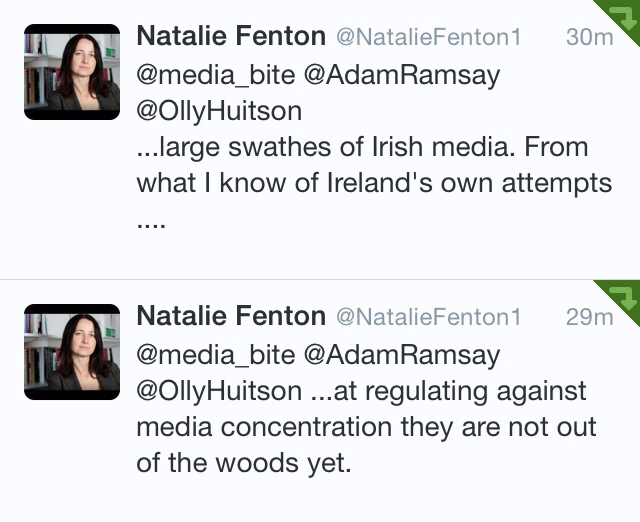
Task: Open the @NatalieFenton1 handle in the 30m tweet
Action: click(428, 38)
